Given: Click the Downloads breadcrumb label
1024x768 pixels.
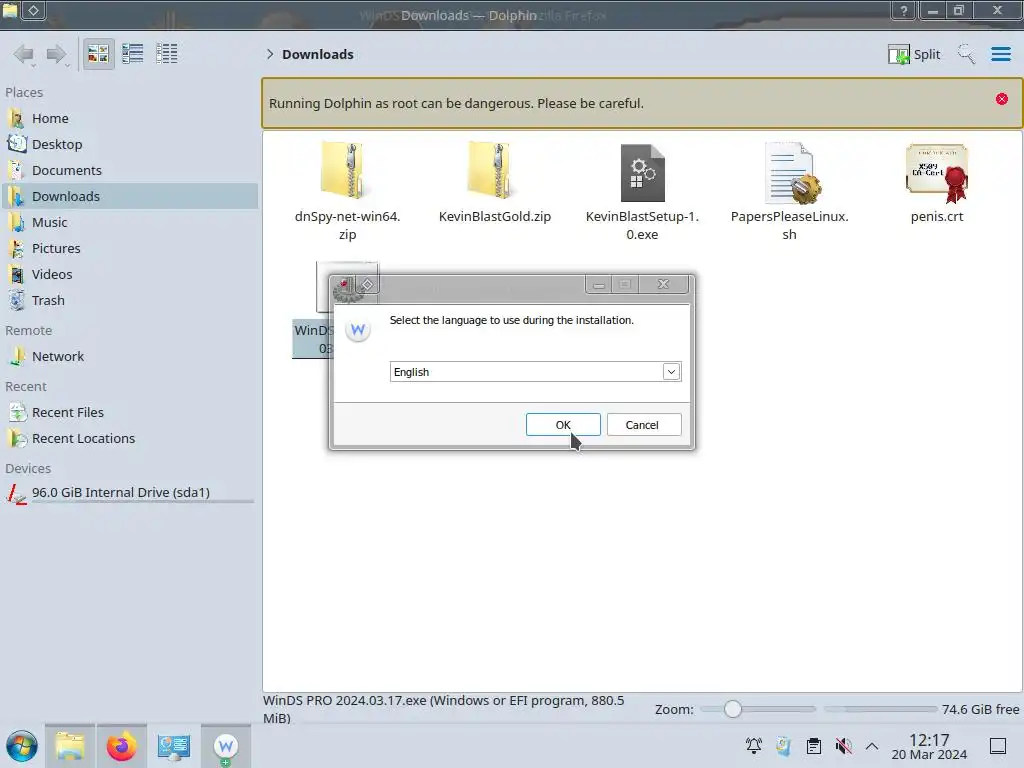Looking at the screenshot, I should [x=318, y=54].
